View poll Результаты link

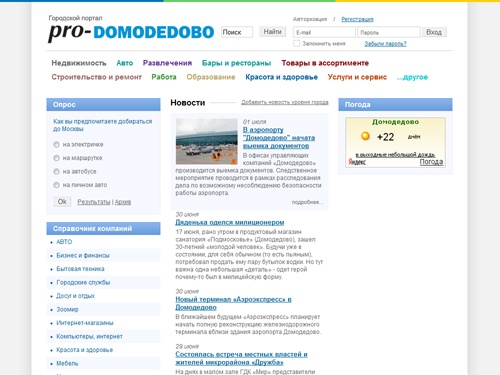pyautogui.click(x=94, y=202)
